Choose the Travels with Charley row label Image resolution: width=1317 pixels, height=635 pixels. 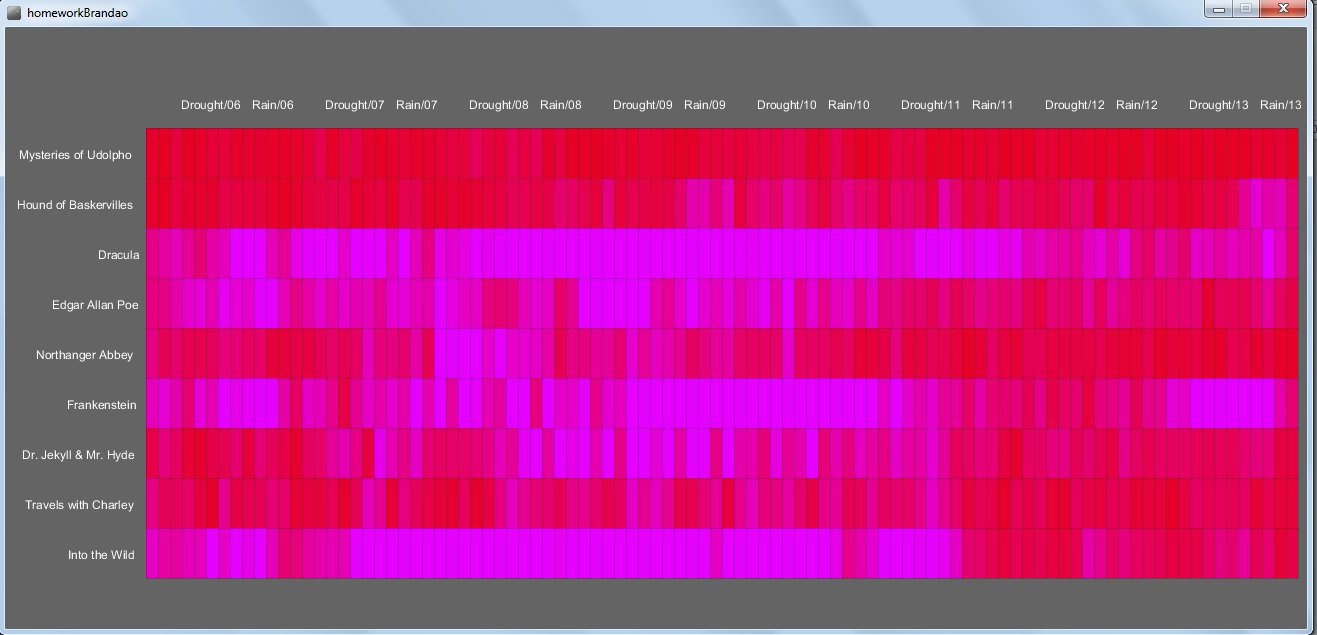(79, 505)
